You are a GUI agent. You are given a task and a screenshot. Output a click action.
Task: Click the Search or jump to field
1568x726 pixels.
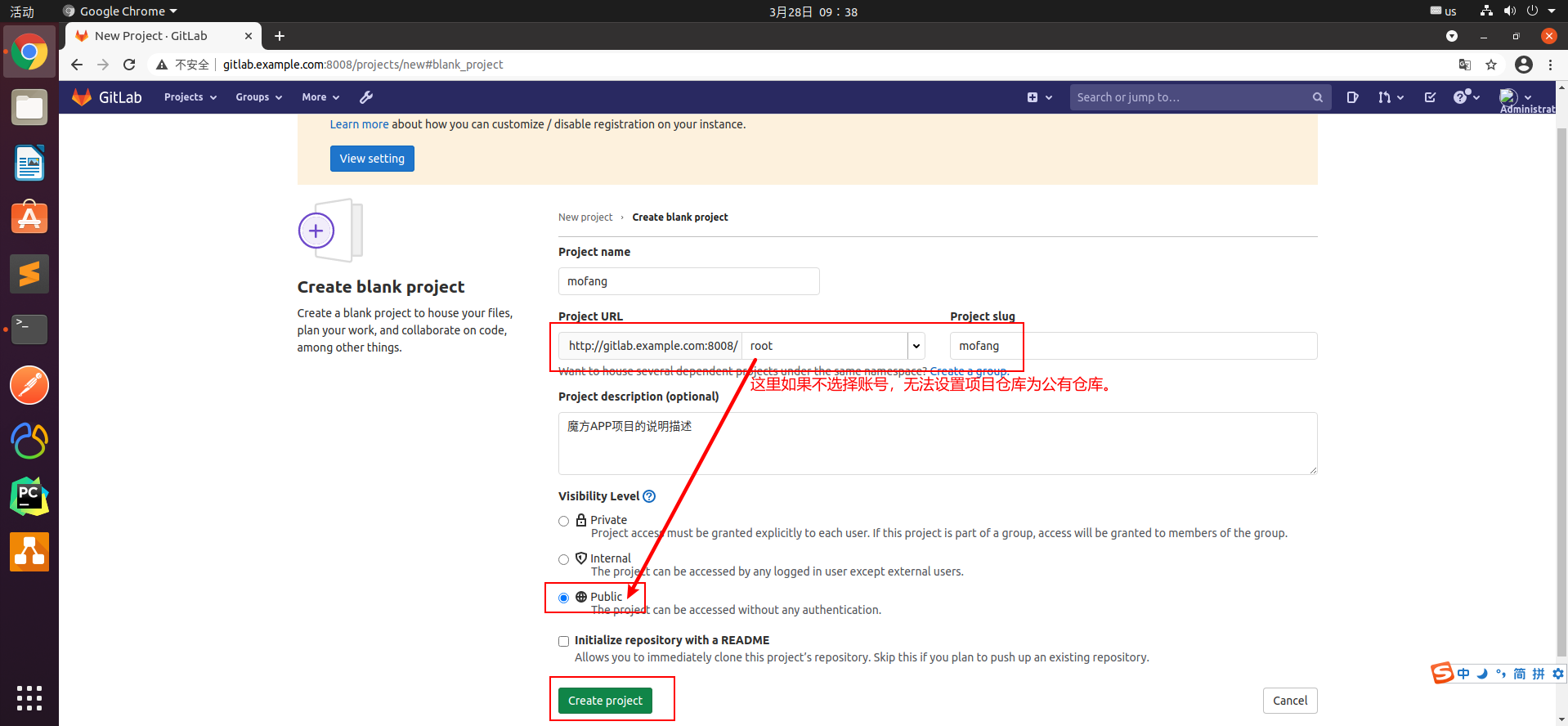click(x=1200, y=97)
